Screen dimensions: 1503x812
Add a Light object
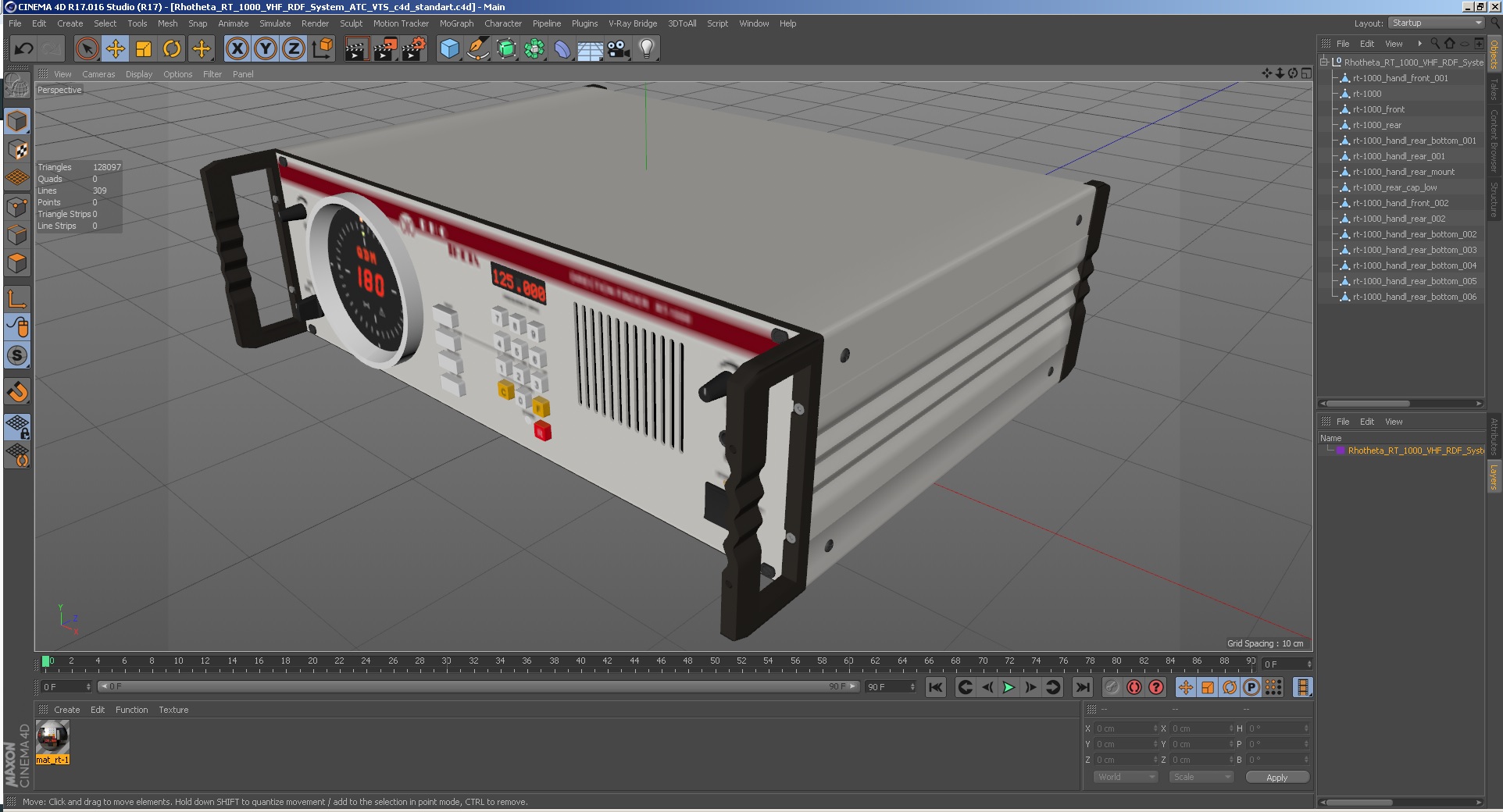point(647,49)
